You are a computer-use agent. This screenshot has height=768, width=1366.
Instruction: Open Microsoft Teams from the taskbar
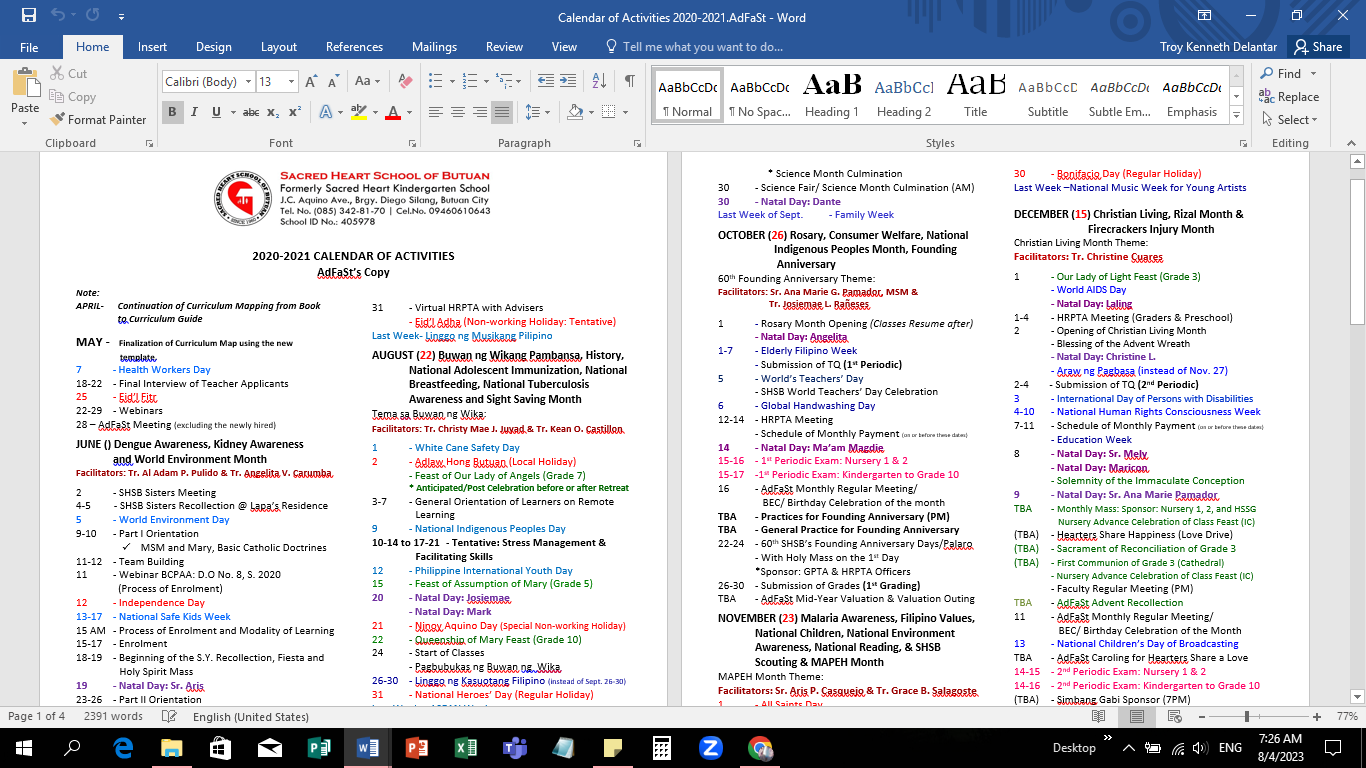[514, 748]
